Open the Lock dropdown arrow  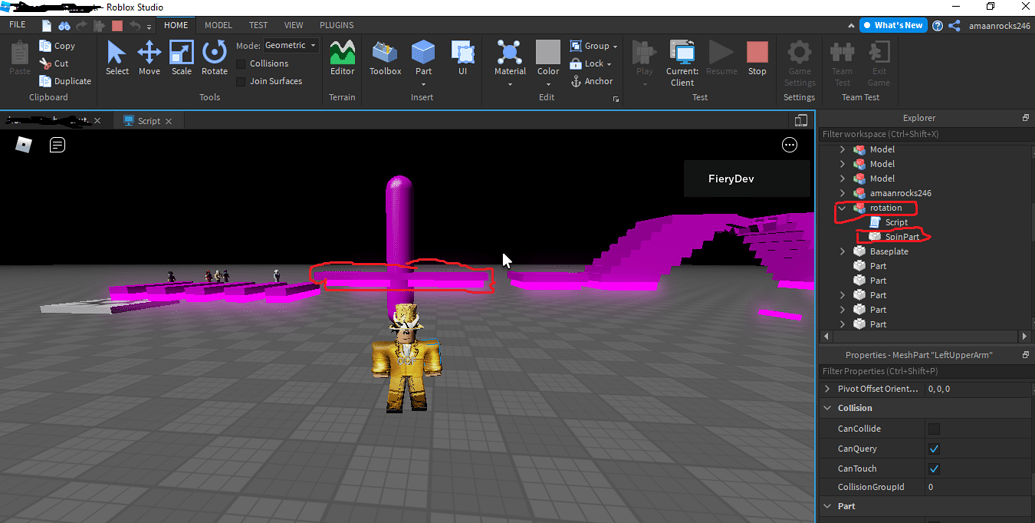pyautogui.click(x=609, y=64)
